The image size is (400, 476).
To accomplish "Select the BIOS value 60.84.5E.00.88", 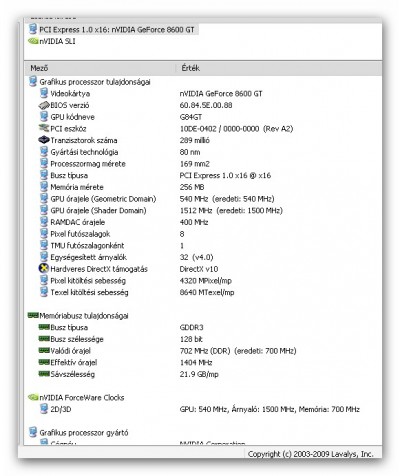I will (206, 105).
